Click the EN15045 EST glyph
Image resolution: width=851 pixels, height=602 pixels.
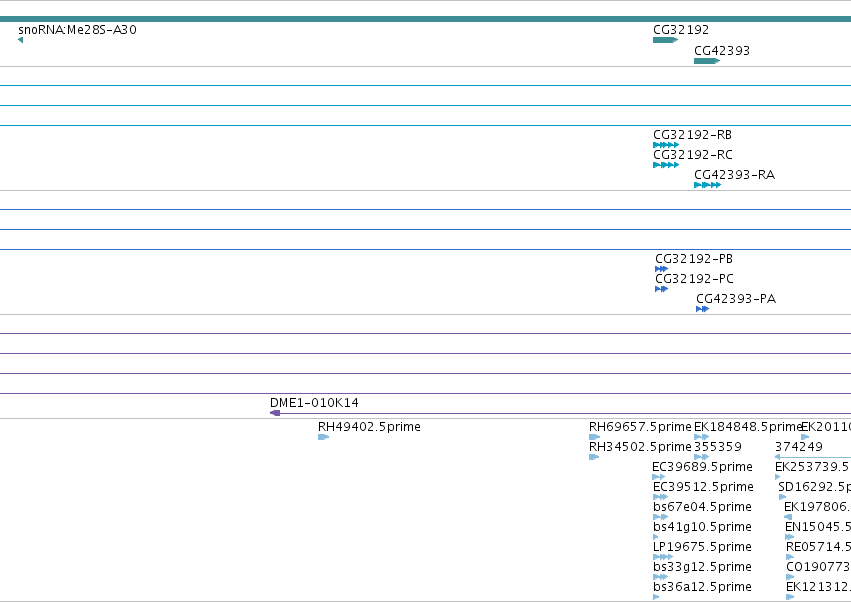tap(790, 537)
